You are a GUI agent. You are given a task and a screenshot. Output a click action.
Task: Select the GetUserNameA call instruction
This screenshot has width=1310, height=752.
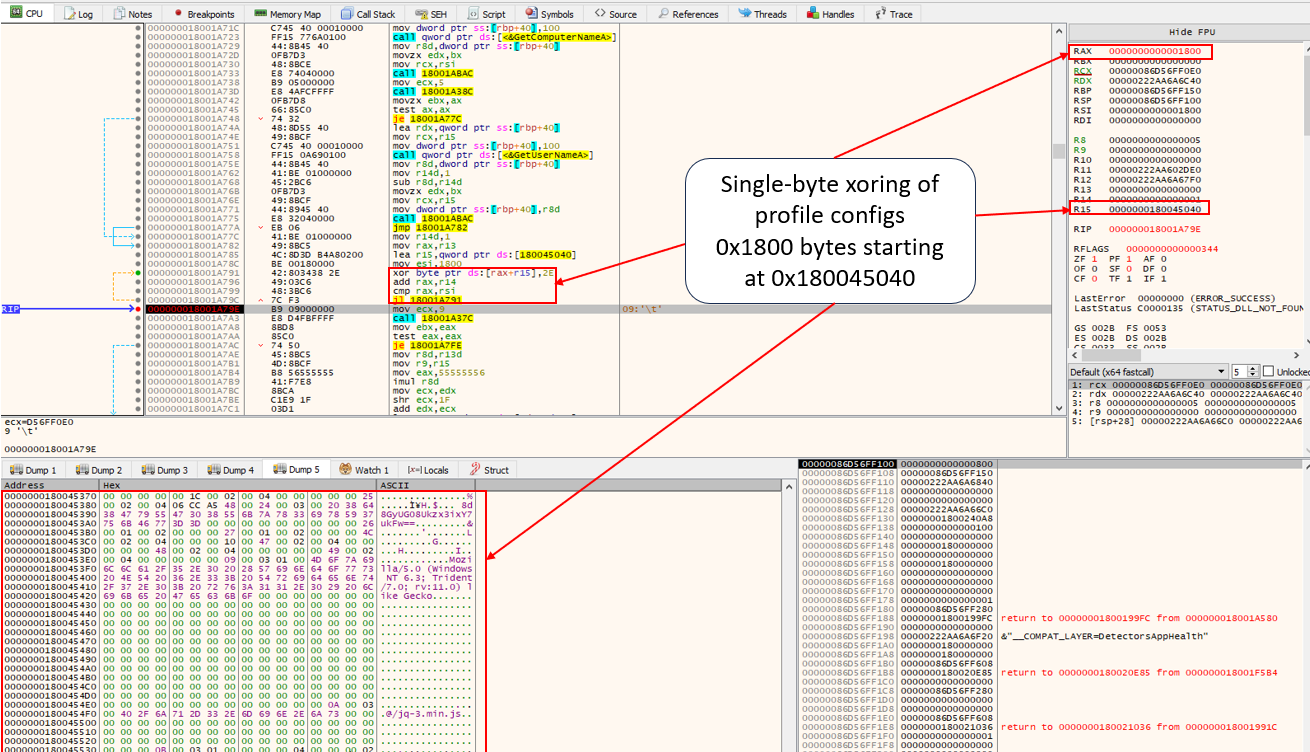tap(492, 155)
